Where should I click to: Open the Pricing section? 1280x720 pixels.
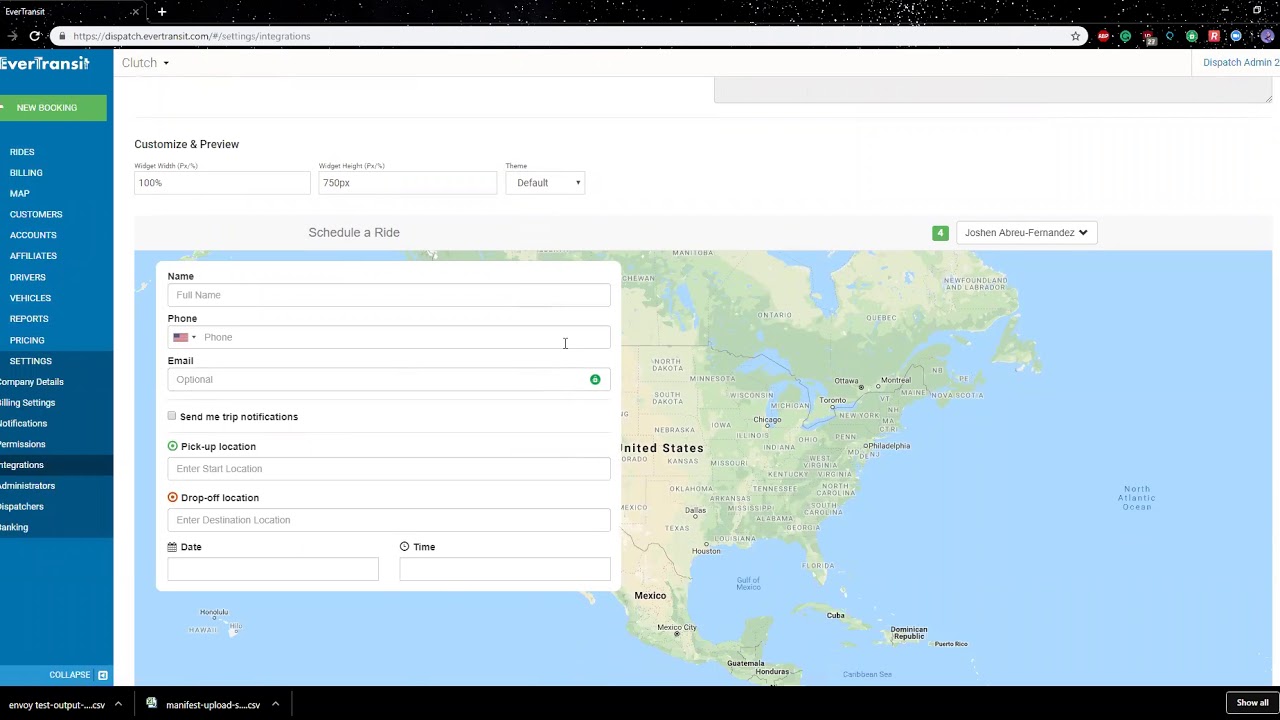point(27,340)
